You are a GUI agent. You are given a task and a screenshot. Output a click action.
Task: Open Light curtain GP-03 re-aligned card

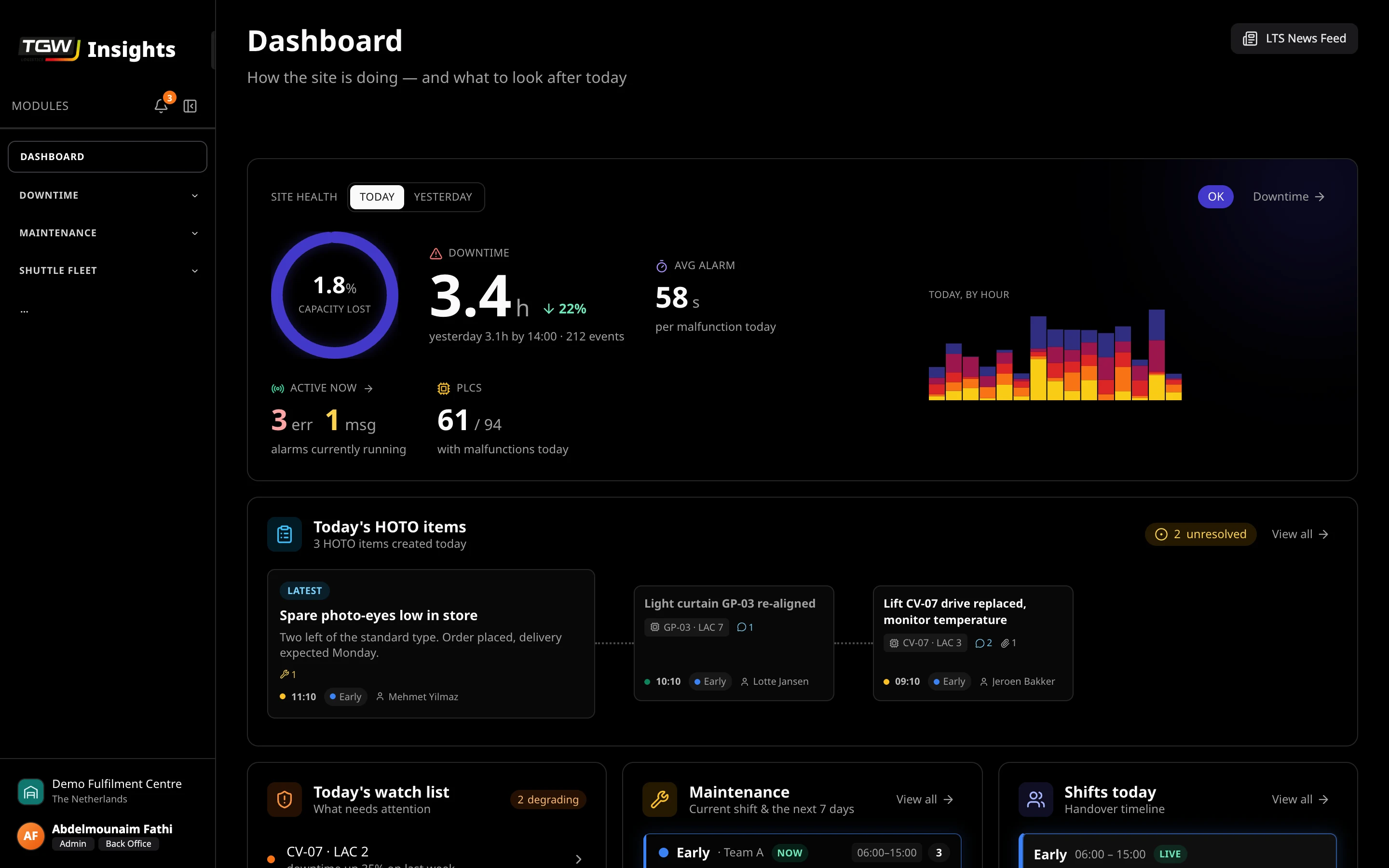pyautogui.click(x=734, y=643)
